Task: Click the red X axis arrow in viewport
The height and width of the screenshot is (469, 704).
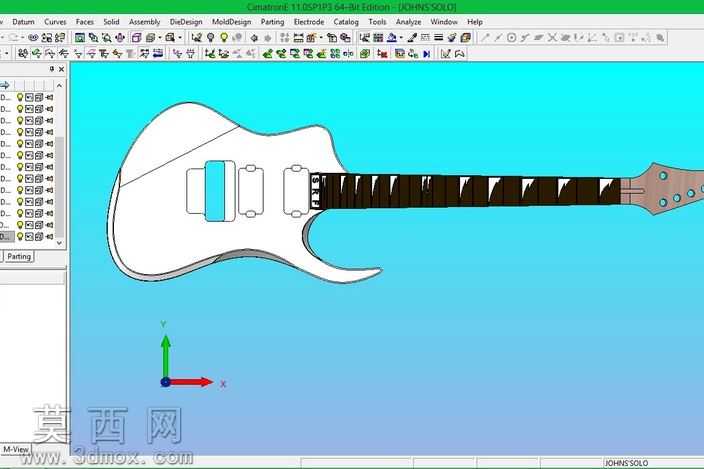Action: pos(191,382)
